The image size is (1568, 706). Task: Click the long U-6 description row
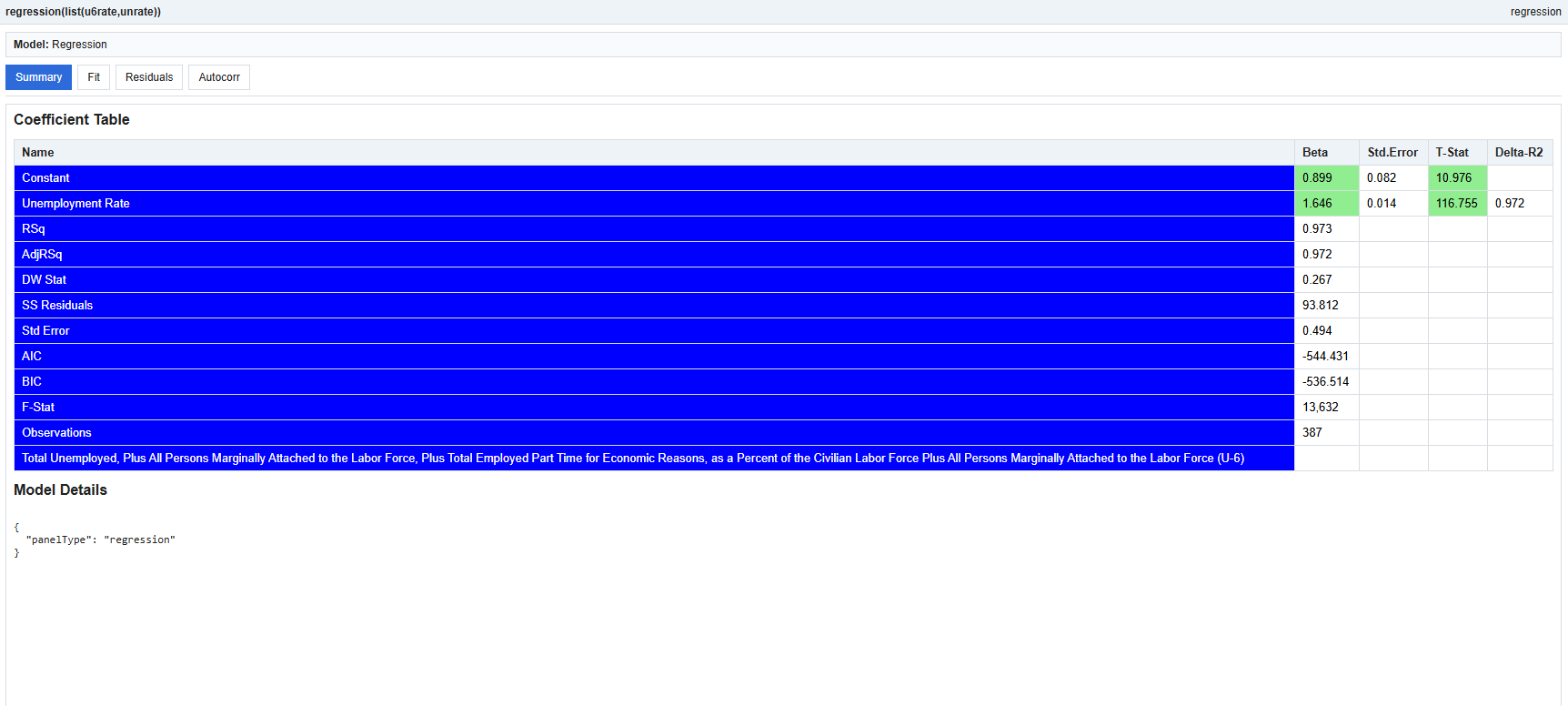(x=654, y=459)
